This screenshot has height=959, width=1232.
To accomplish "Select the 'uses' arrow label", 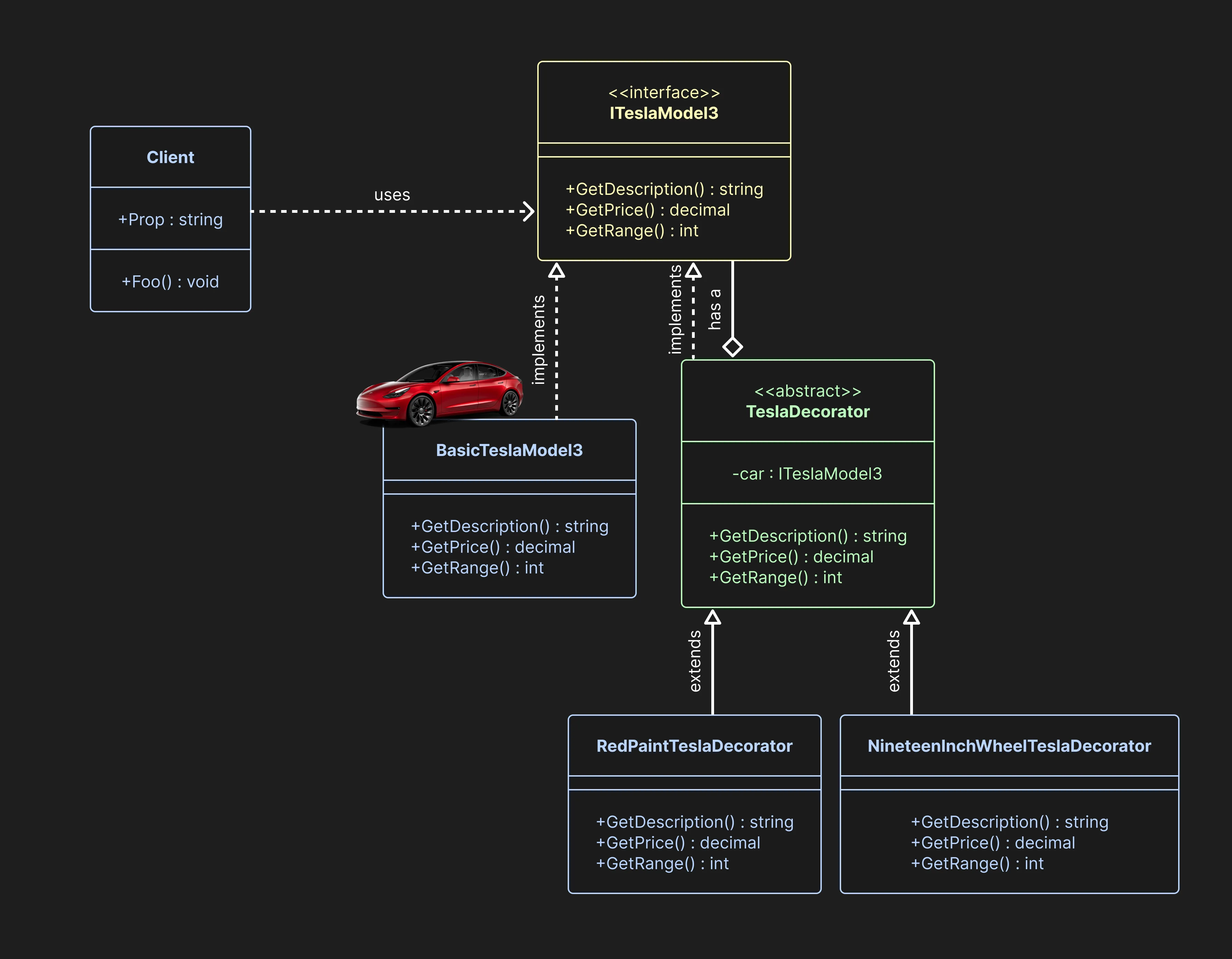I will [392, 195].
